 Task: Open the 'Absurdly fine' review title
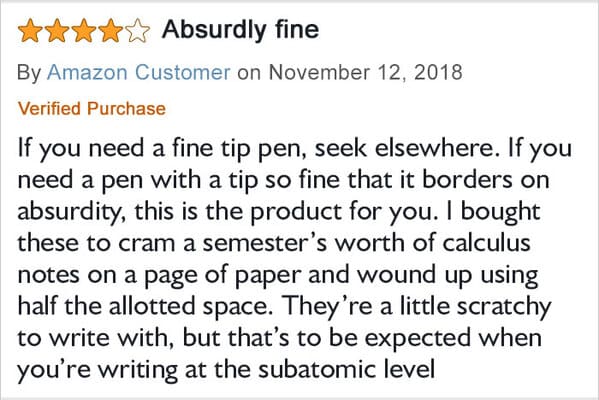click(240, 30)
